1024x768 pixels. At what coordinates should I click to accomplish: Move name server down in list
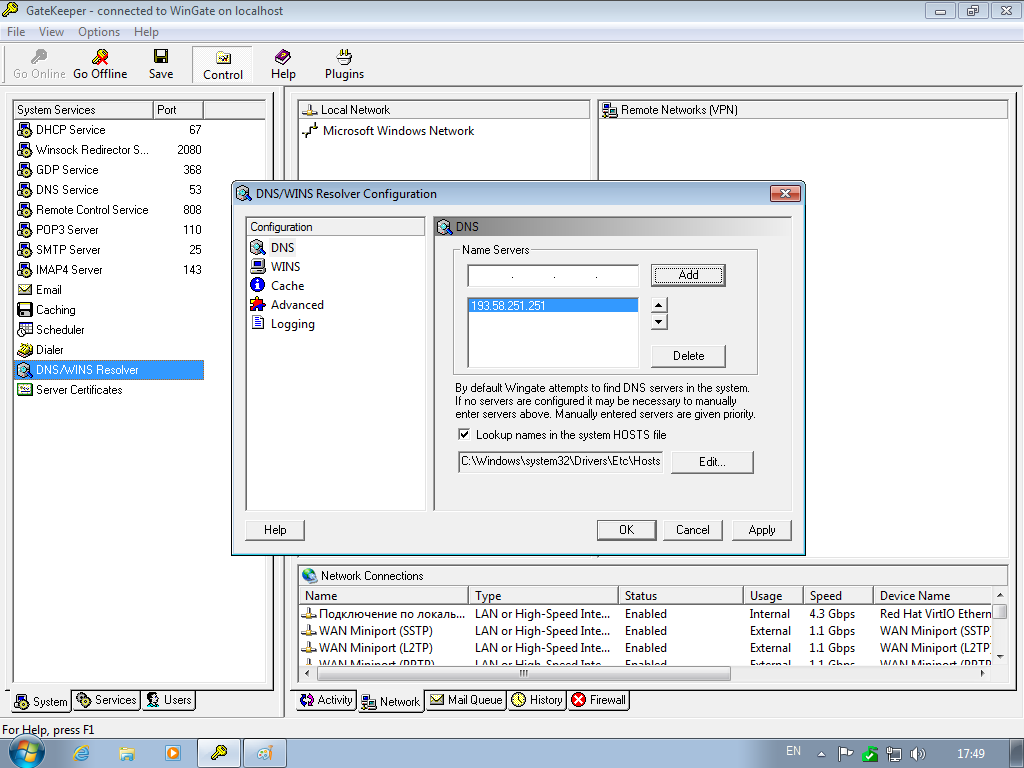click(659, 321)
